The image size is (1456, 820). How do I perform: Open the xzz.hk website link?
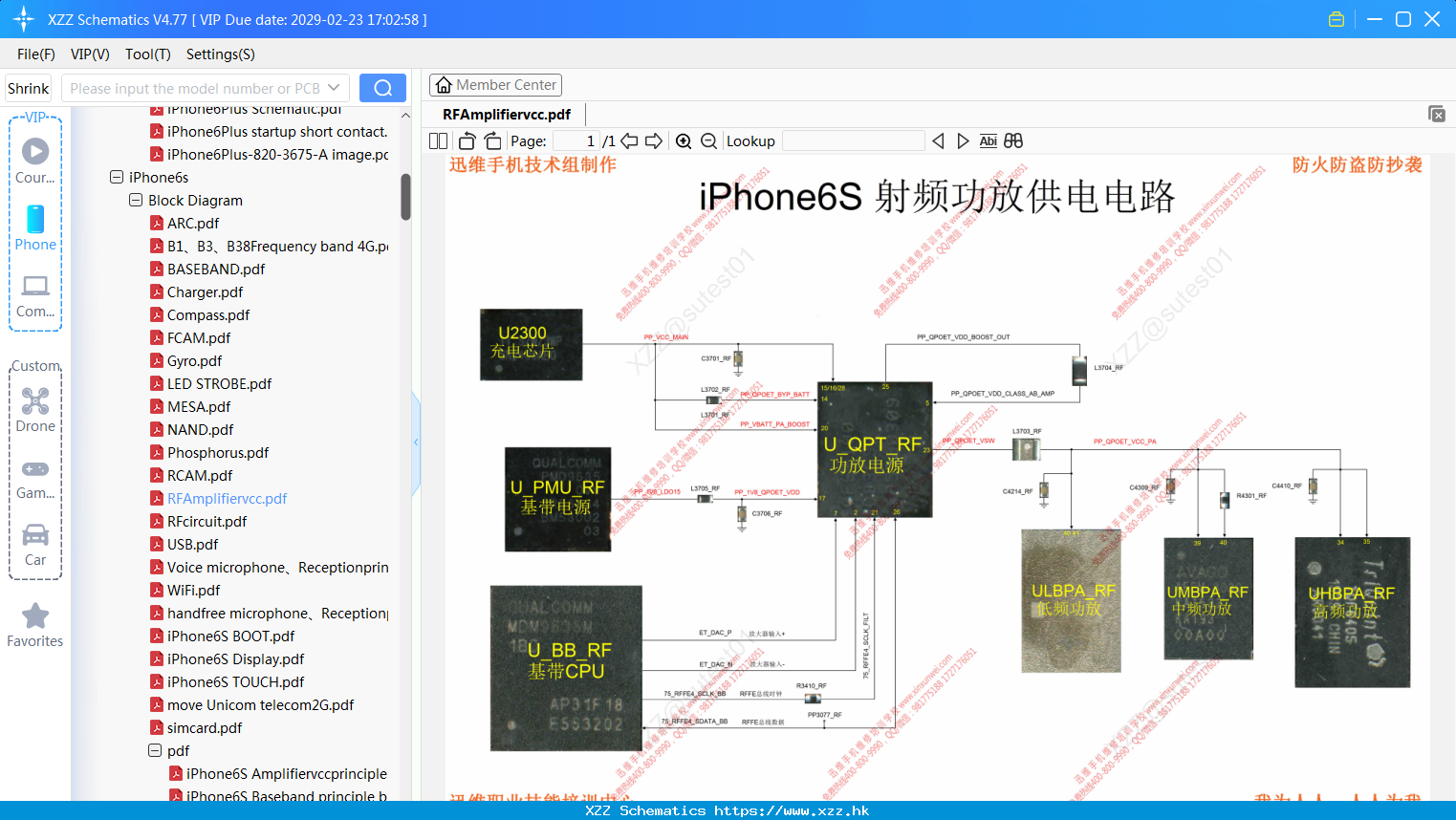[x=792, y=810]
